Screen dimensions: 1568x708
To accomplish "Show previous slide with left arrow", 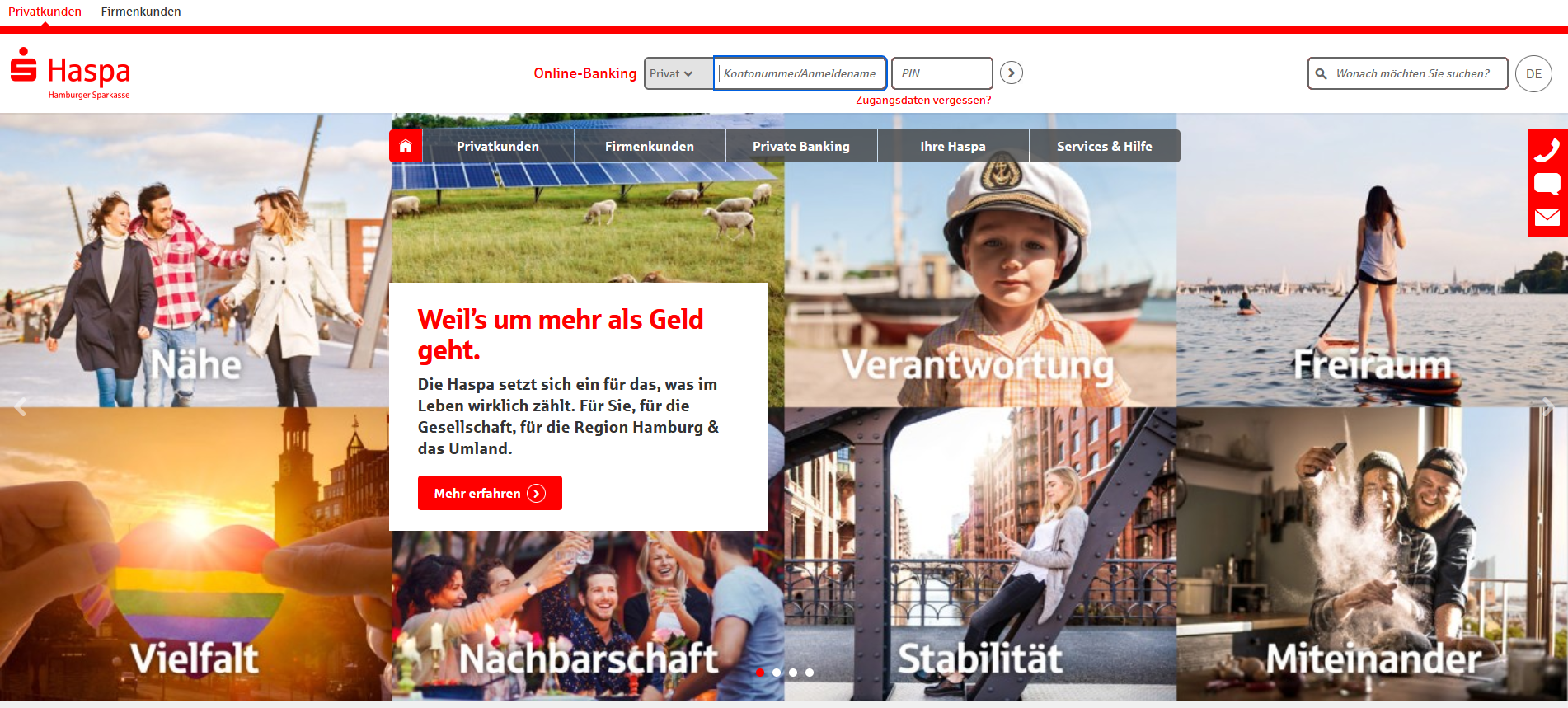I will pos(21,407).
